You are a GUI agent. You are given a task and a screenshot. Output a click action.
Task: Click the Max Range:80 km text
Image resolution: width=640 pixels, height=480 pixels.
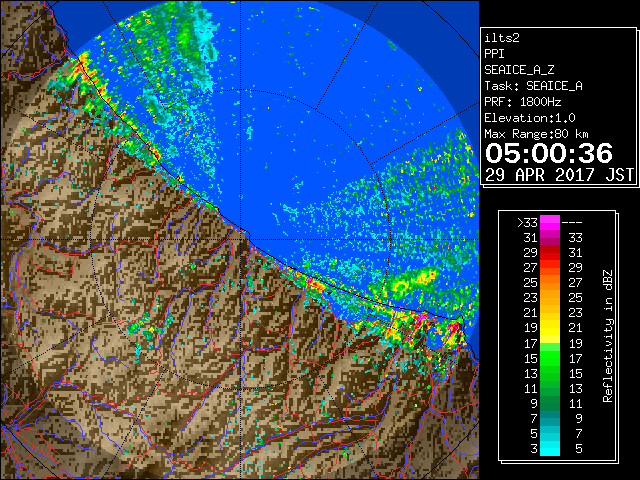pos(536,134)
